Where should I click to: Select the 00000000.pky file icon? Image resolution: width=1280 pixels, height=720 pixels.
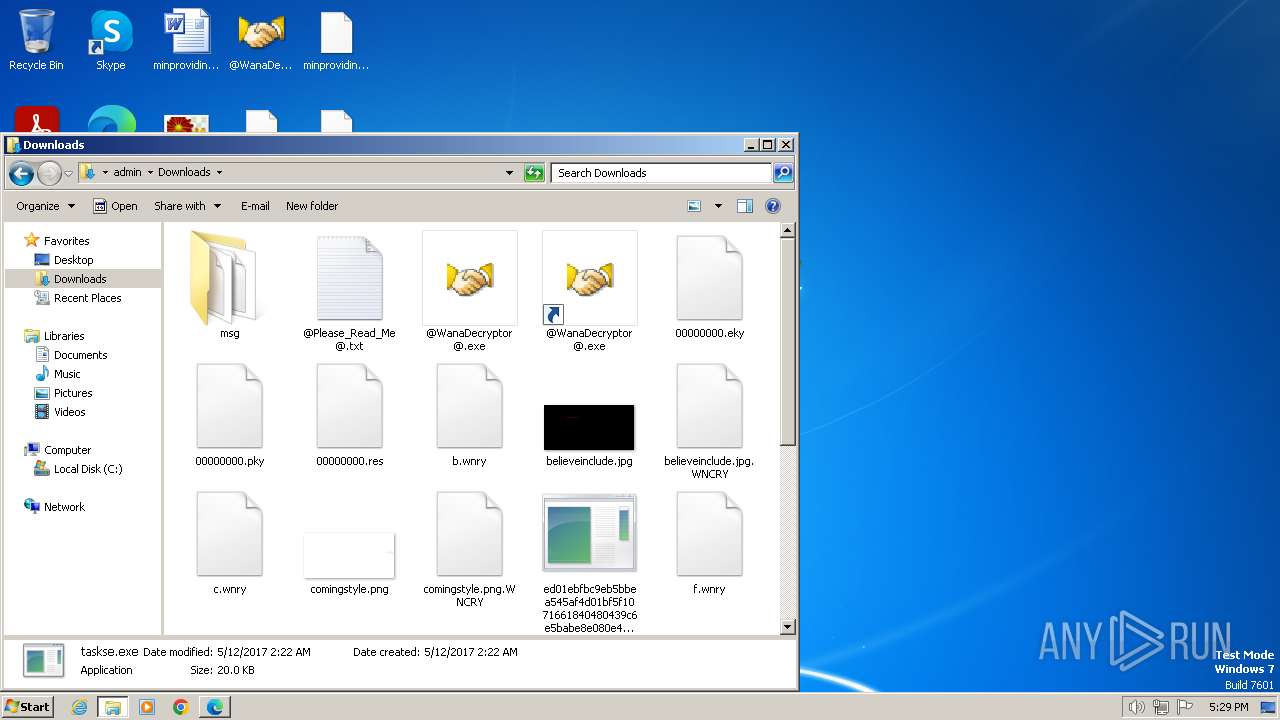[229, 406]
